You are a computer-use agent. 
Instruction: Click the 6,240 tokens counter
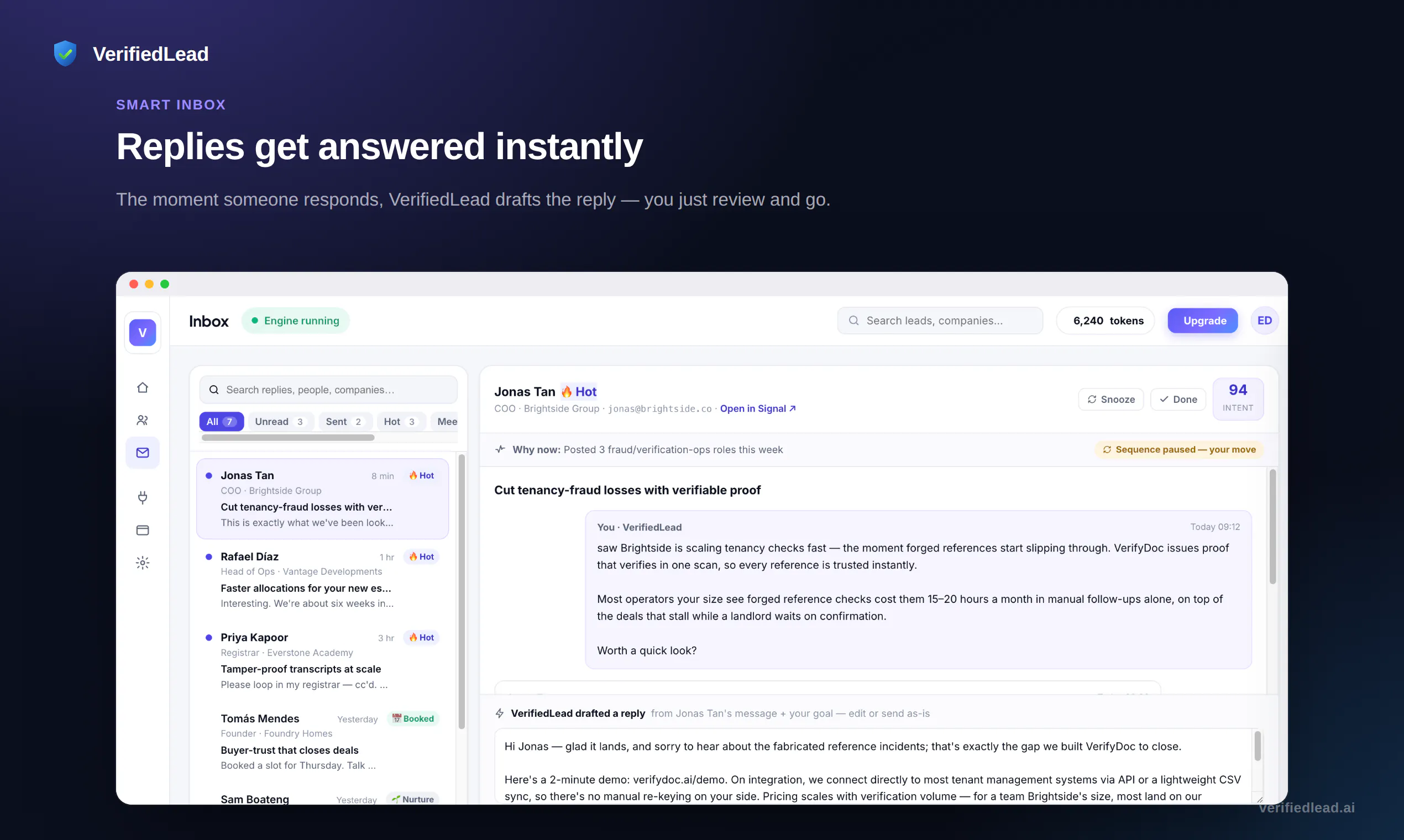pos(1105,321)
